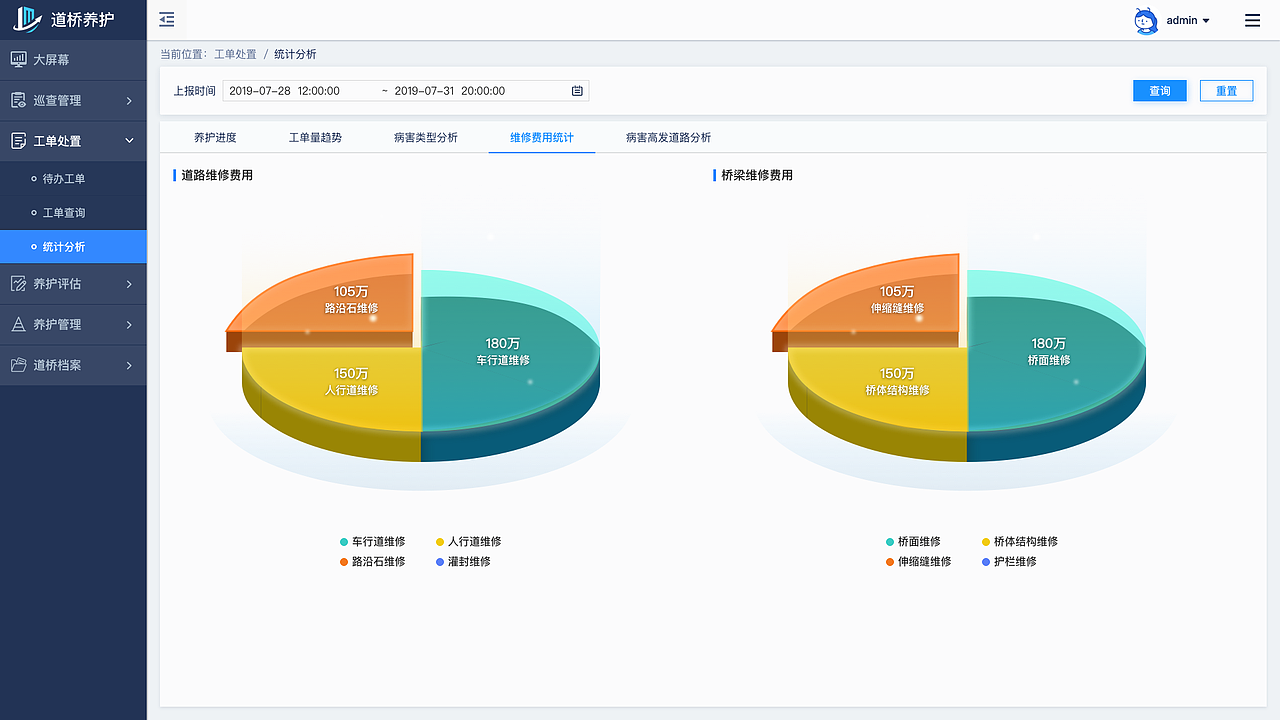
Task: Open the calendar icon in date field
Action: tap(577, 91)
